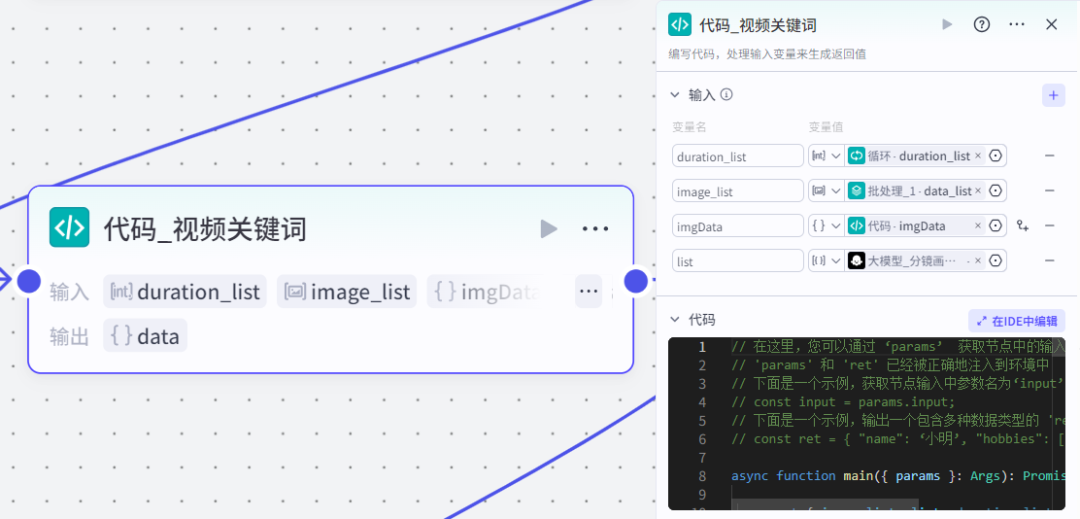Open the panel header's three-dot more menu
Image resolution: width=1080 pixels, height=519 pixels.
[1017, 25]
